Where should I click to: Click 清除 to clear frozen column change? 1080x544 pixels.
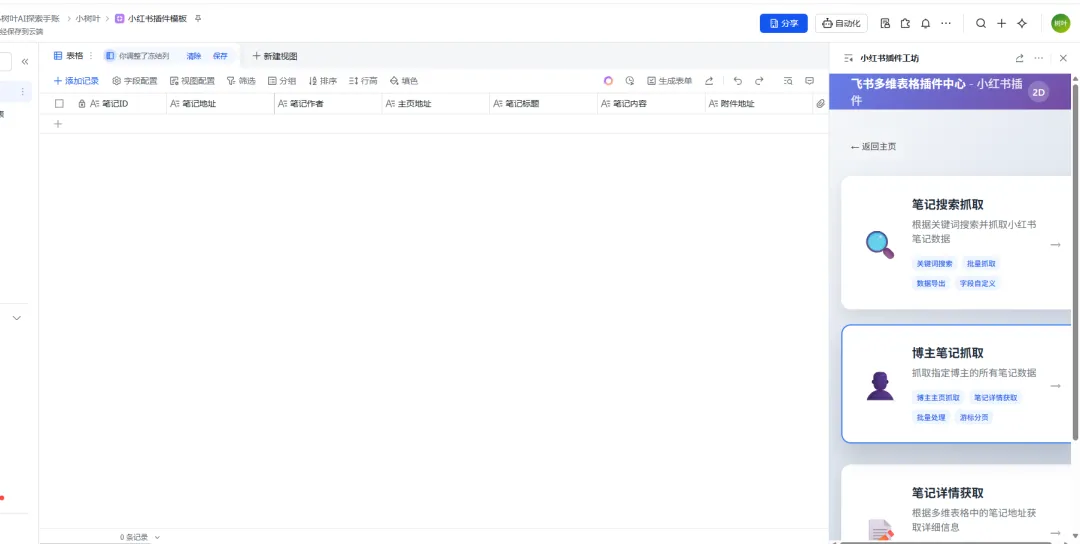pos(194,56)
